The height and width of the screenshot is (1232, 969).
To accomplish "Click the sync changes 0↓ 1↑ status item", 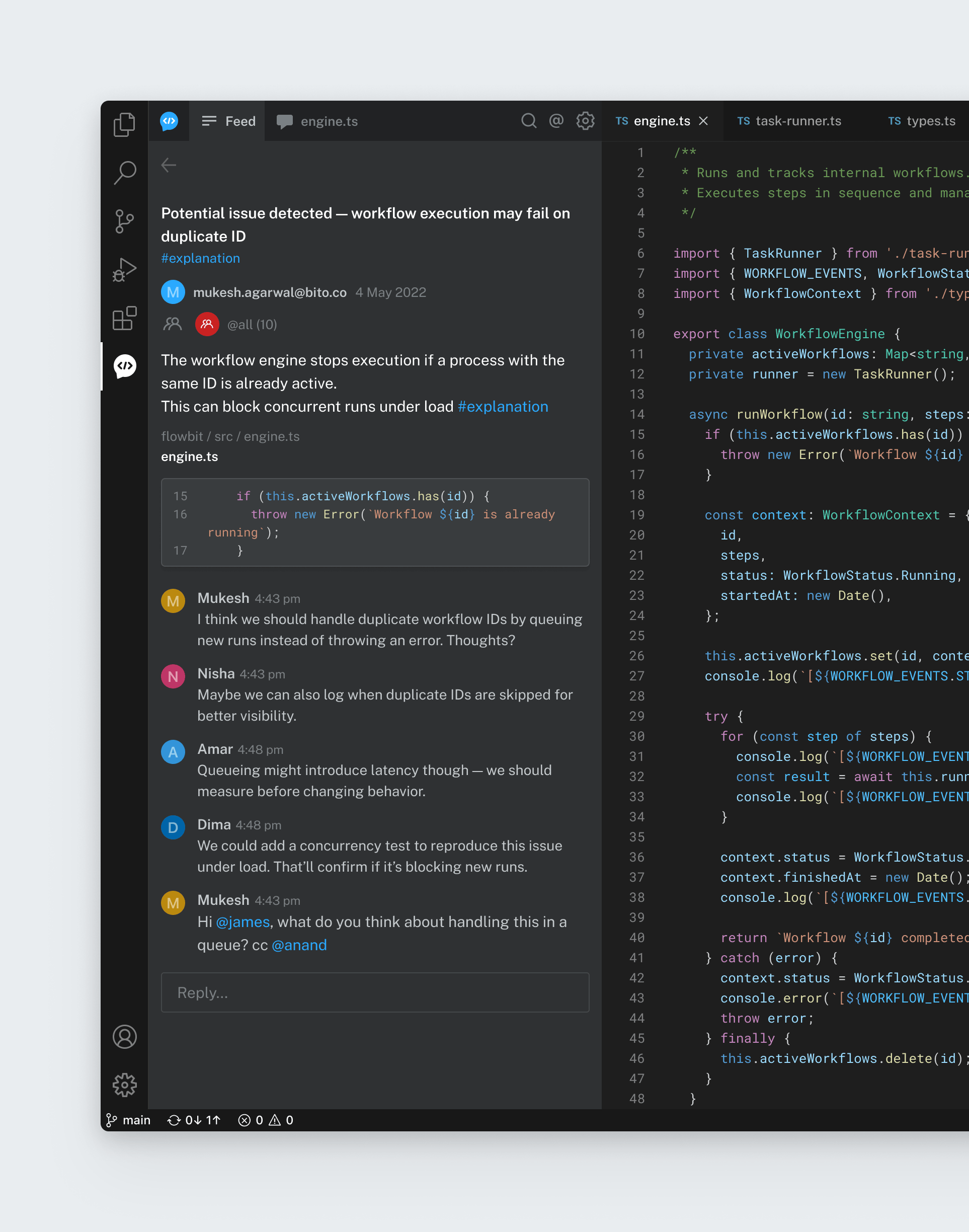I will (194, 1120).
